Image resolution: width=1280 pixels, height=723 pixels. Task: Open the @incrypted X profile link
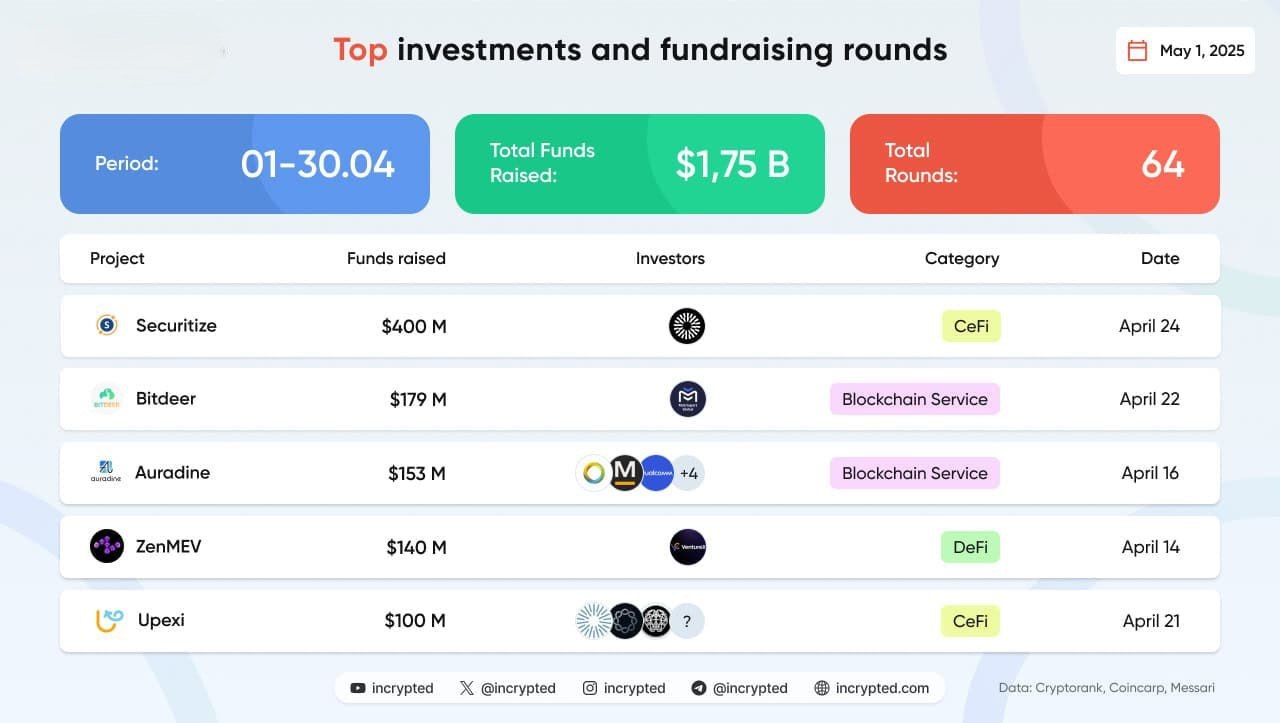(508, 688)
